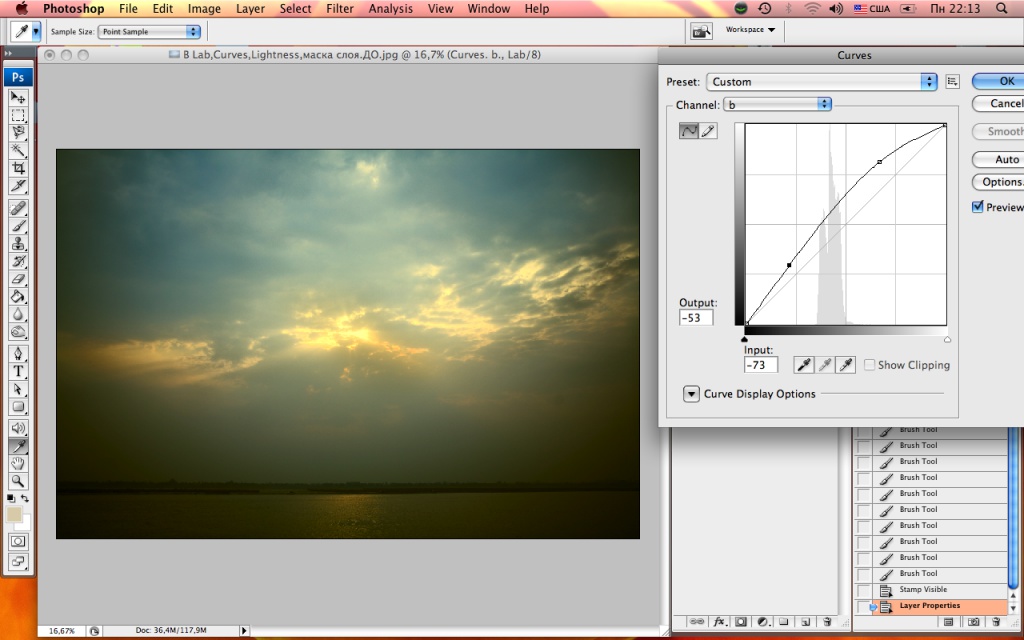
Task: Click the foreground color swatch
Action: coord(15,514)
